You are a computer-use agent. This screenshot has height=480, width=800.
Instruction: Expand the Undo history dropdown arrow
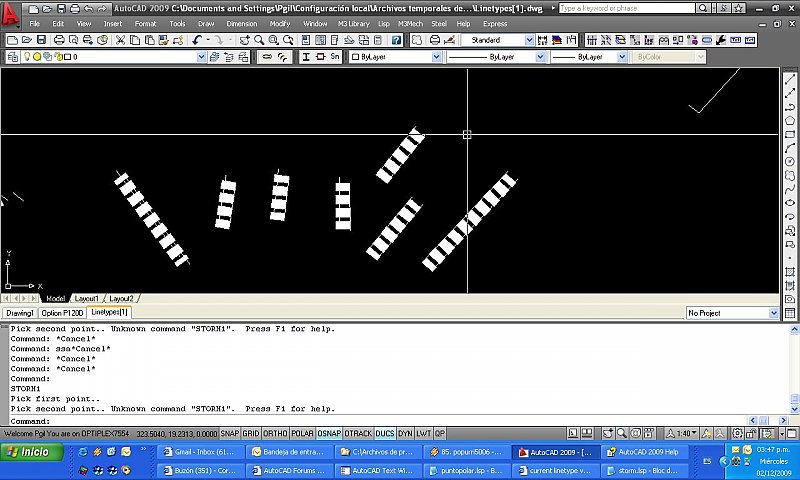208,40
